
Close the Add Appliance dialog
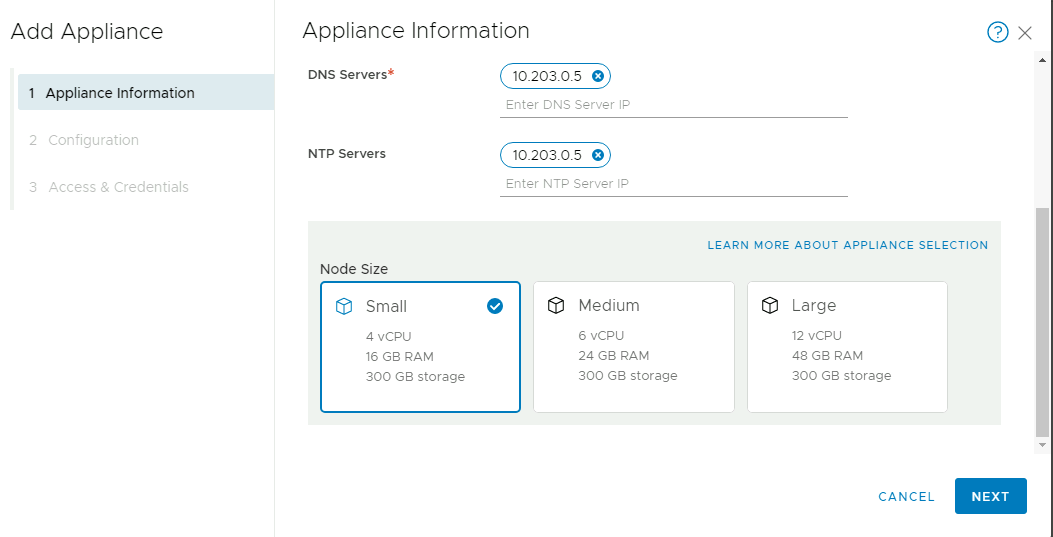(1025, 33)
